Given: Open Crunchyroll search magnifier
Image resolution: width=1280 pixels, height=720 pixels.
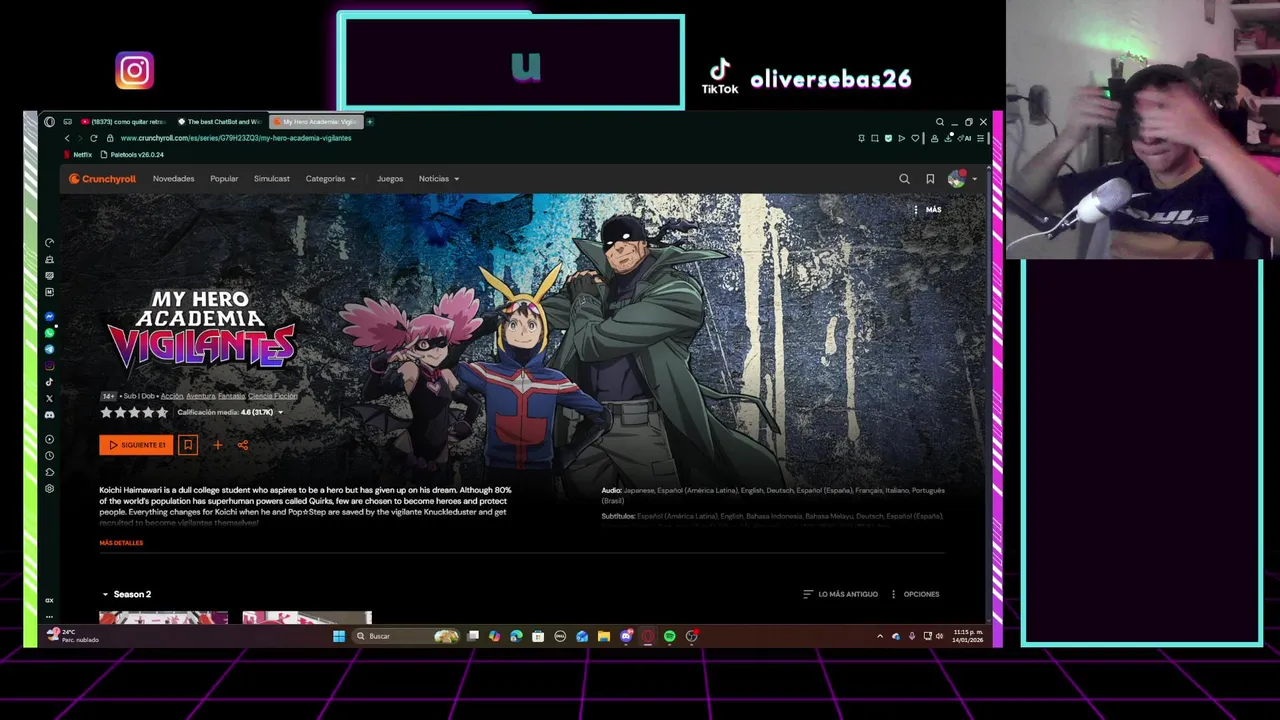Looking at the screenshot, I should (x=904, y=179).
